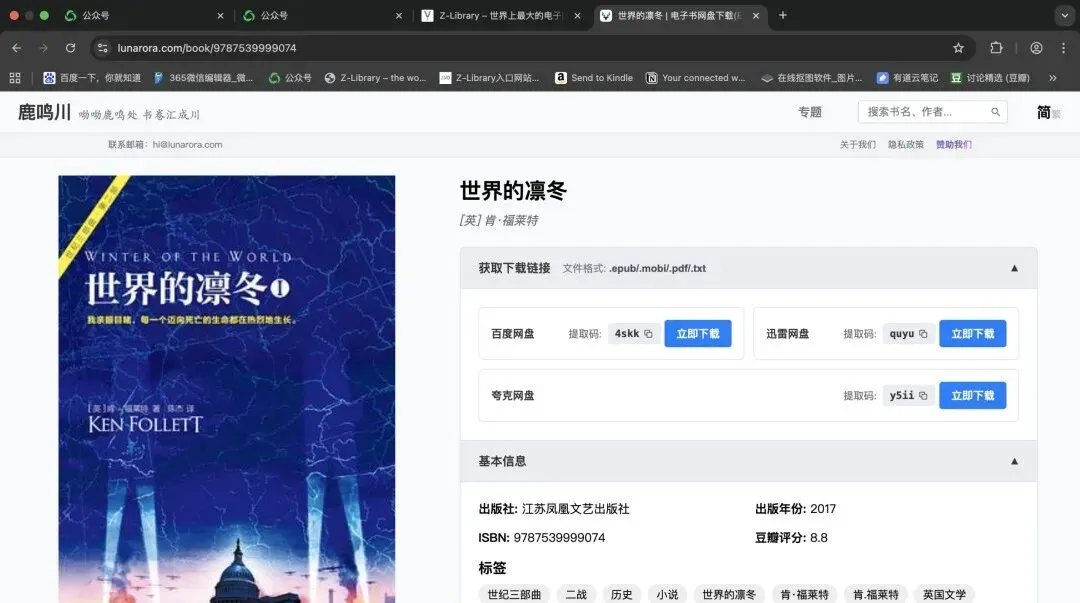Bookmark this page with the star icon
Image resolution: width=1080 pixels, height=603 pixels.
point(958,48)
